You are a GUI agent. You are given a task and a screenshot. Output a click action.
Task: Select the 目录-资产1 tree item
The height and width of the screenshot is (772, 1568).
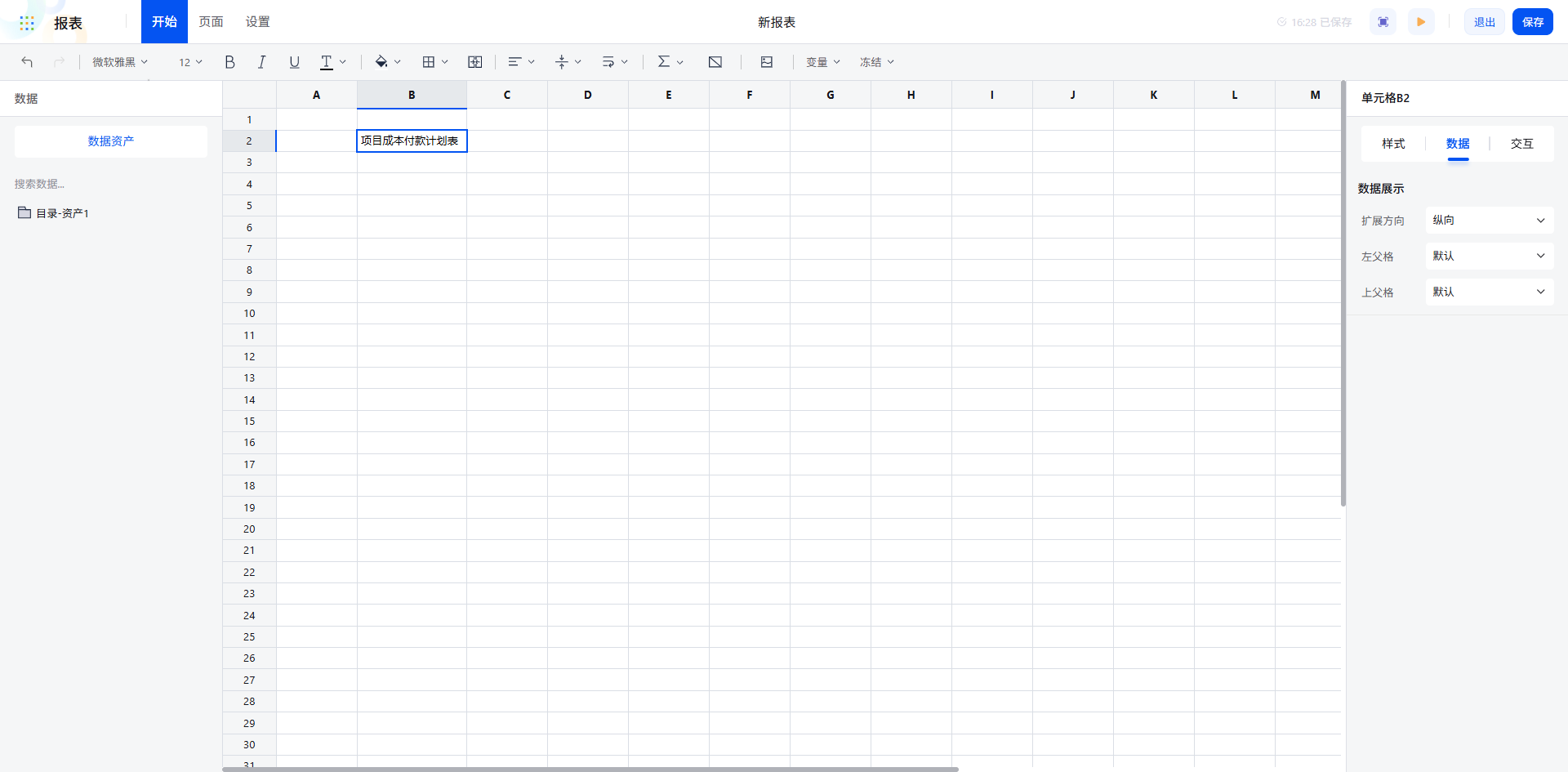[x=62, y=213]
